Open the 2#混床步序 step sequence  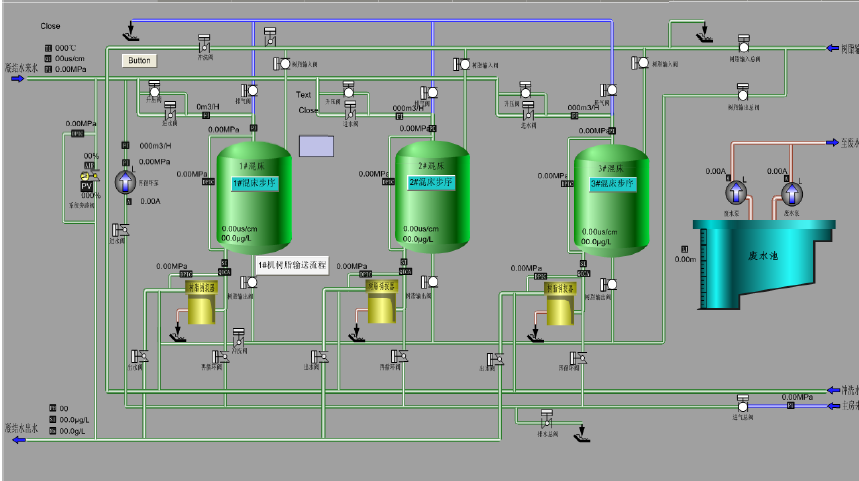point(432,184)
